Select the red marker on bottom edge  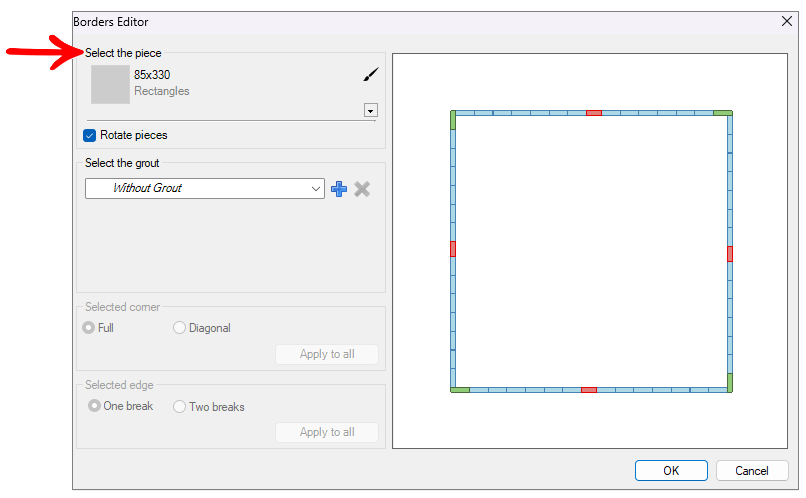click(589, 389)
